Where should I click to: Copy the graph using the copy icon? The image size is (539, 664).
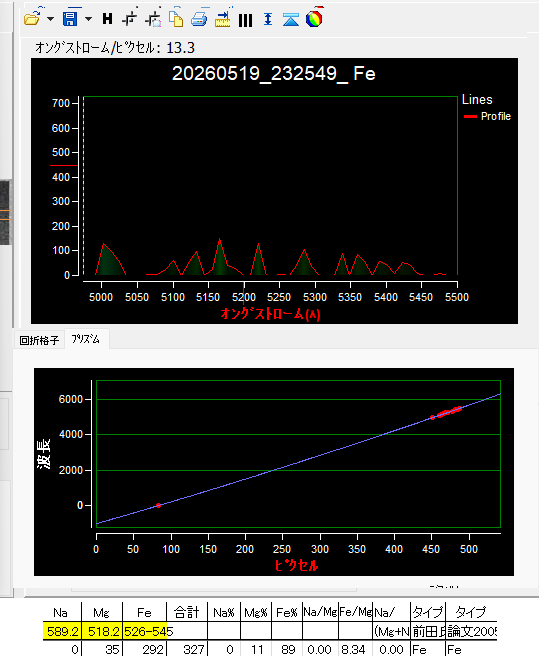coord(176,19)
